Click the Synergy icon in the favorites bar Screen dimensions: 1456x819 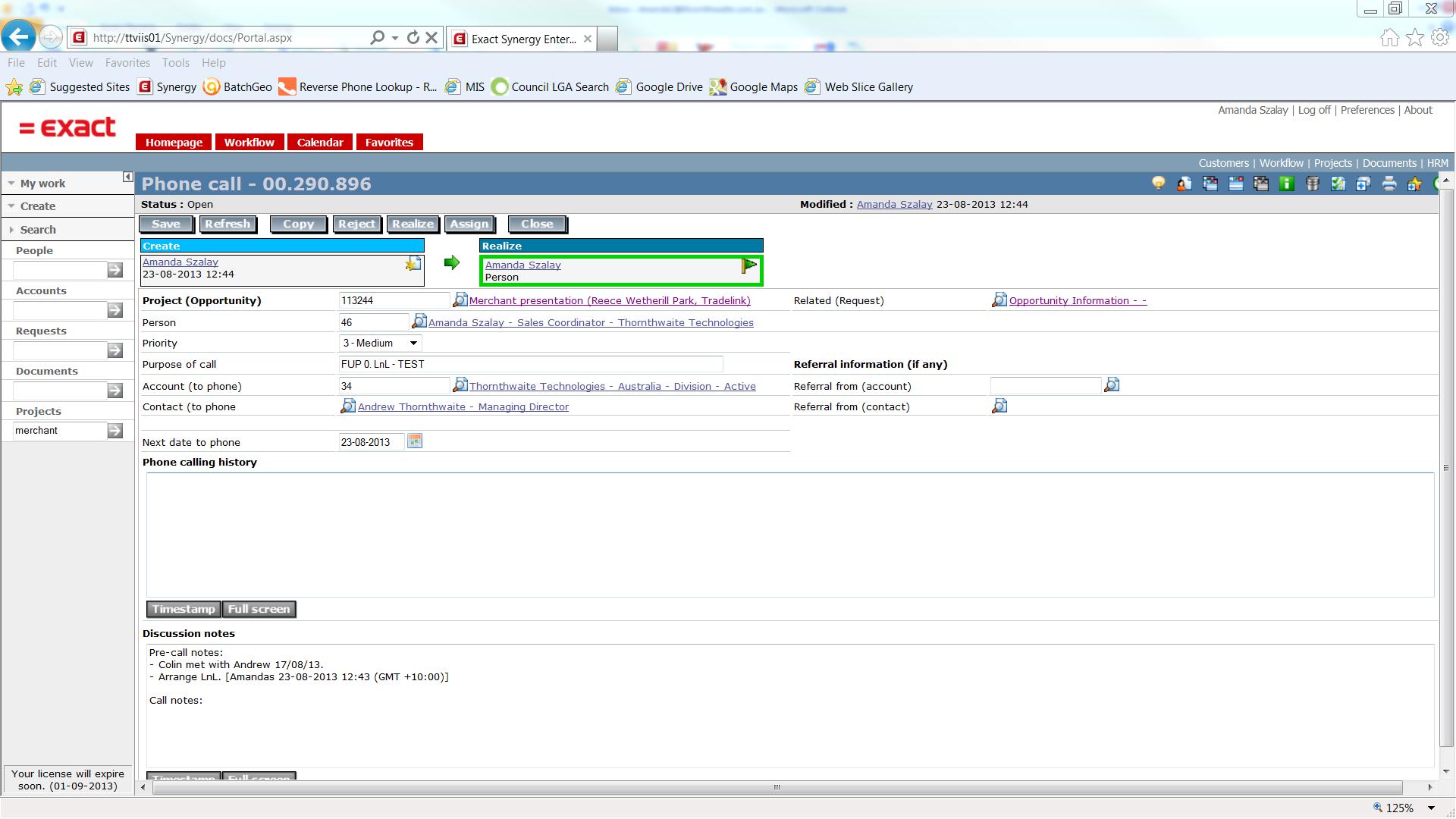click(x=144, y=86)
